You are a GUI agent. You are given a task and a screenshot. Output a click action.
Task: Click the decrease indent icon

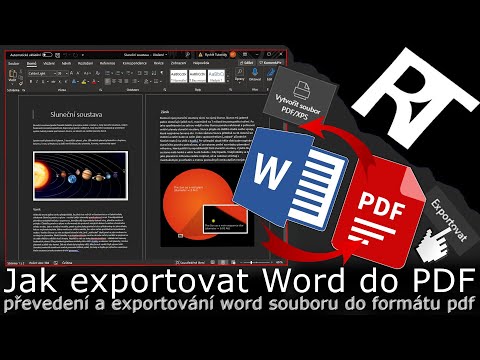tap(139, 73)
